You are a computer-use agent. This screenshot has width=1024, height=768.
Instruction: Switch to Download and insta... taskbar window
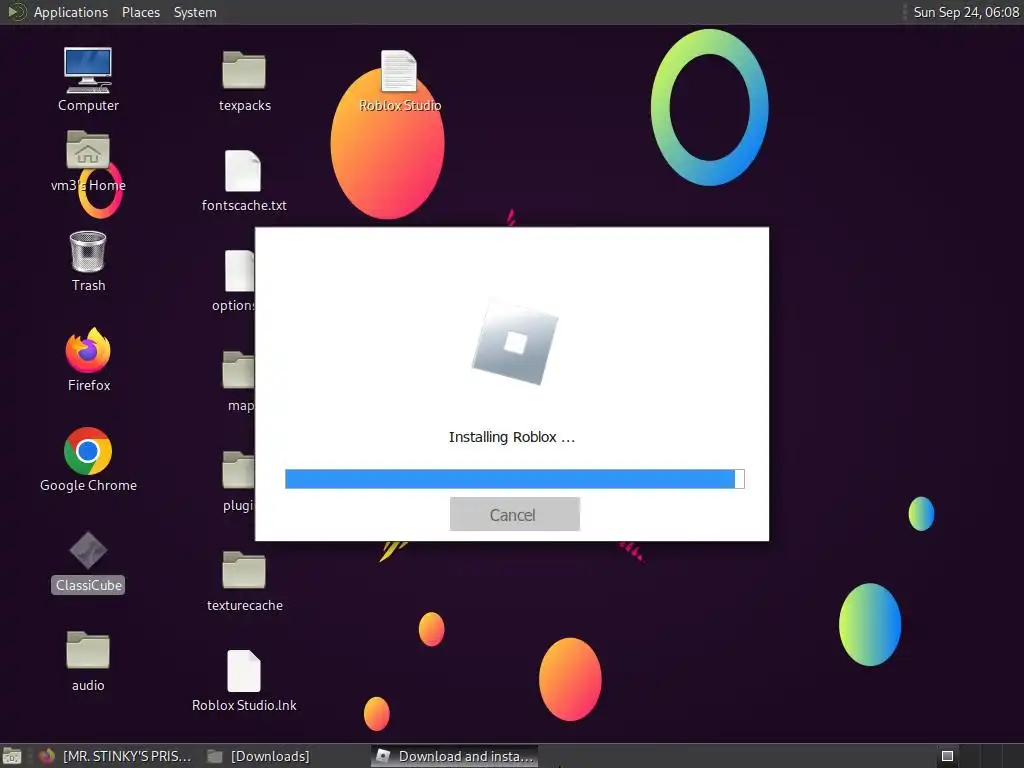[455, 756]
